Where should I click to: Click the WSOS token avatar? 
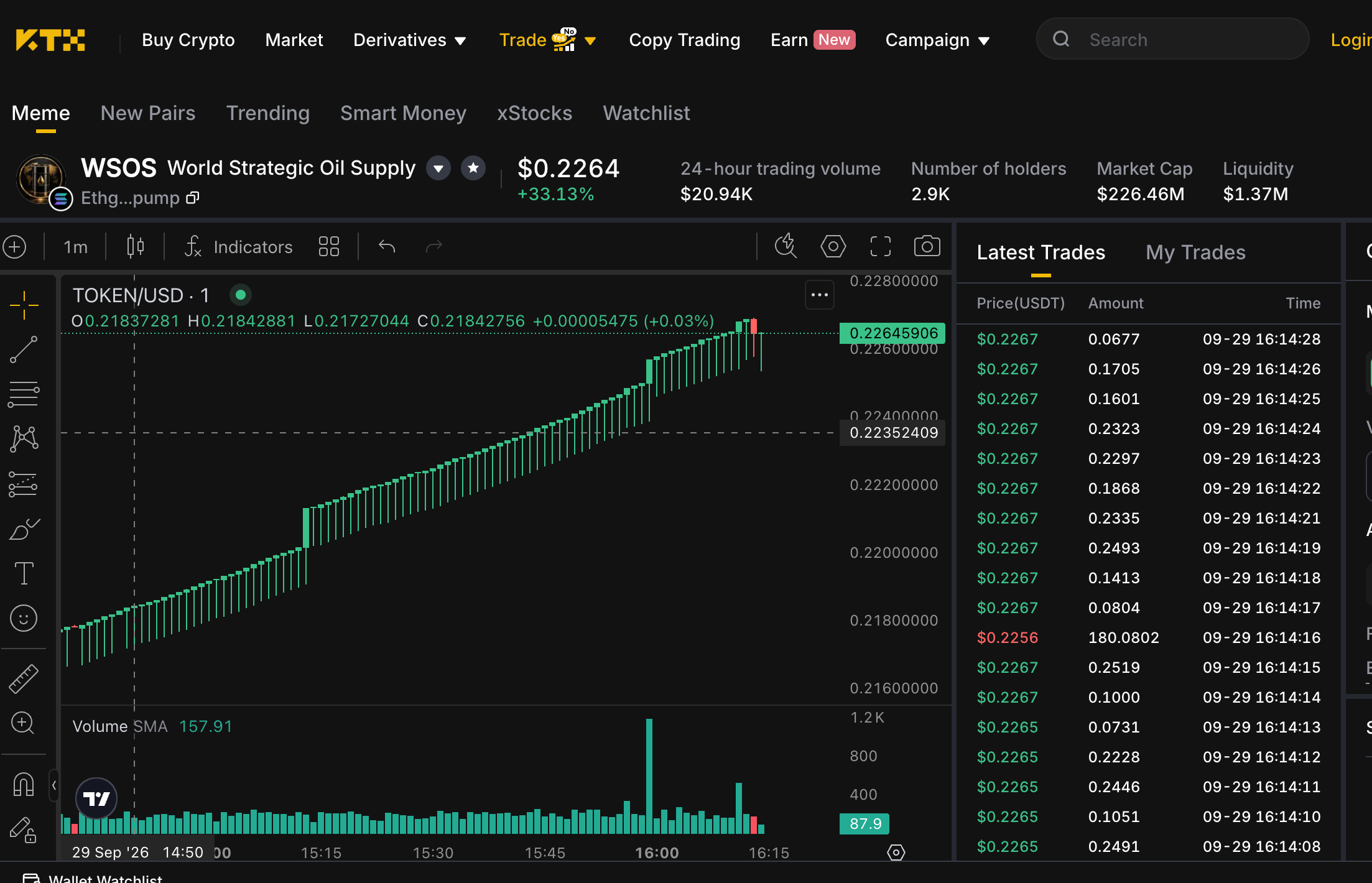(40, 180)
